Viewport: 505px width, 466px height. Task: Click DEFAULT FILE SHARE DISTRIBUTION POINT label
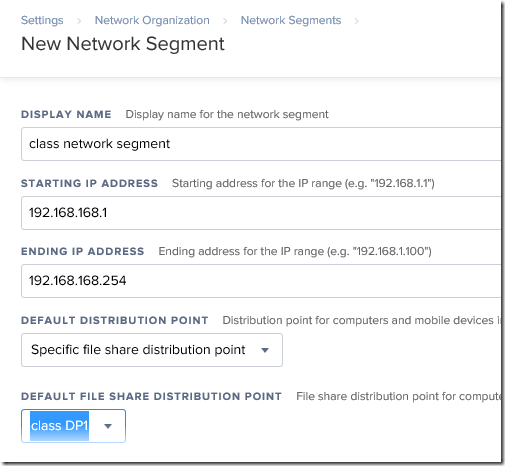pos(151,396)
